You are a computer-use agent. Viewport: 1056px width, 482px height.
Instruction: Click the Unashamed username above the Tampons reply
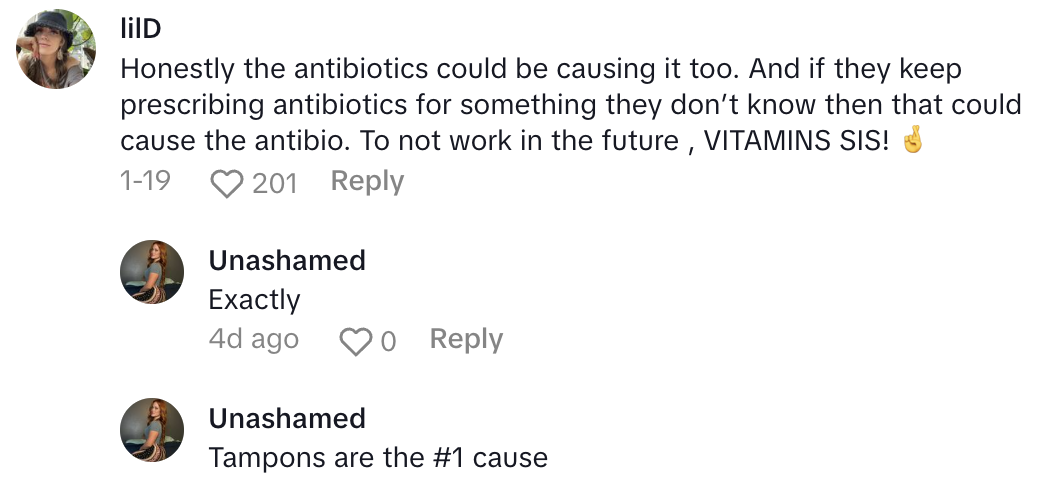[x=287, y=418]
